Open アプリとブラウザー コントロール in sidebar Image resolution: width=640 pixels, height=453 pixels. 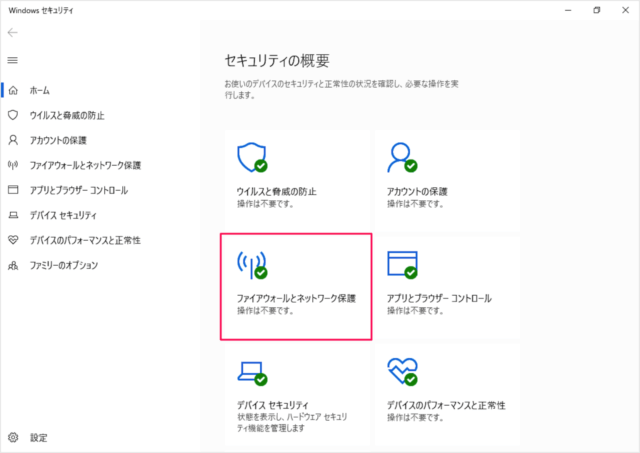tap(79, 190)
